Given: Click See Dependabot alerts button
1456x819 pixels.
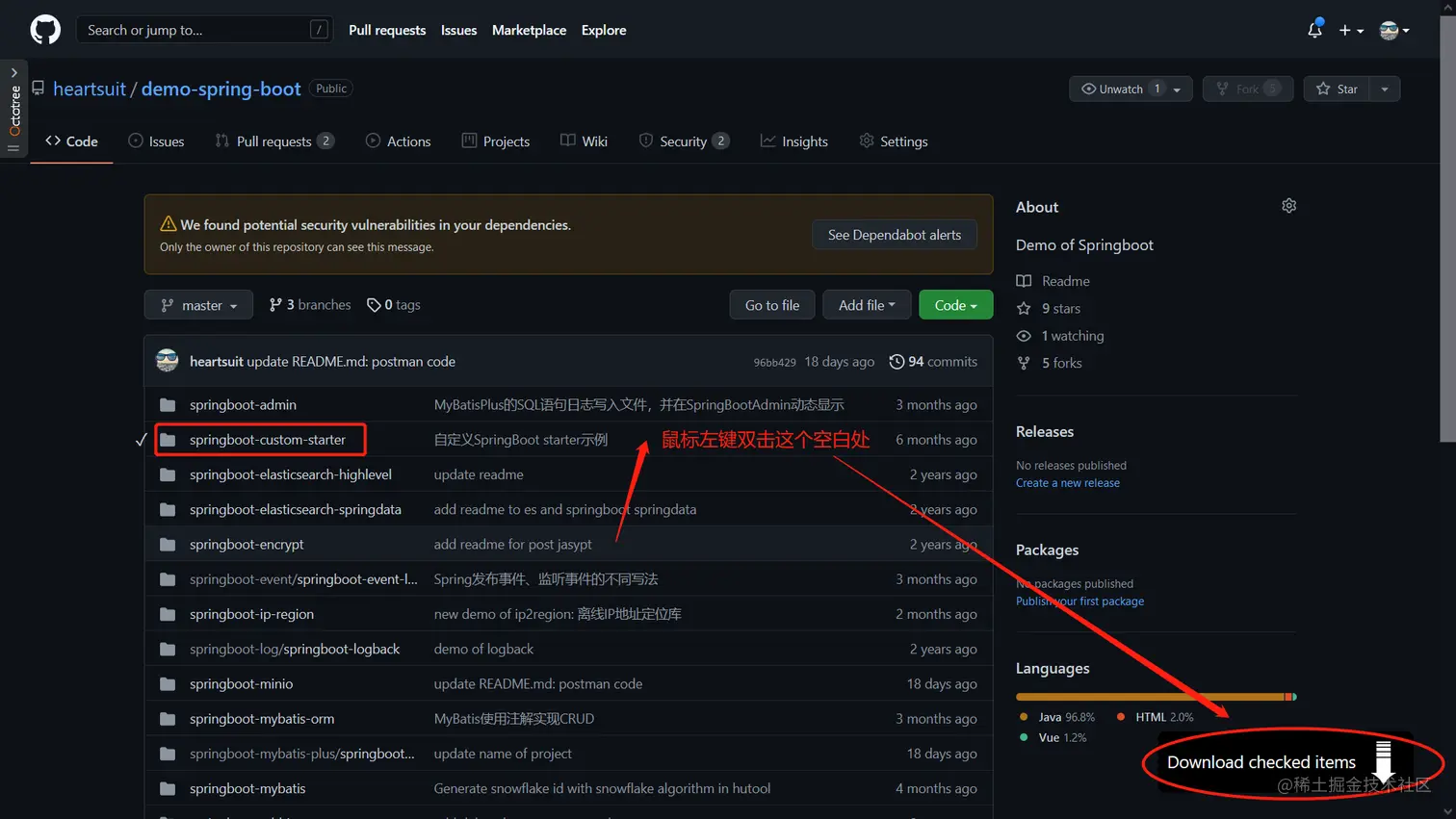Looking at the screenshot, I should pos(895,235).
